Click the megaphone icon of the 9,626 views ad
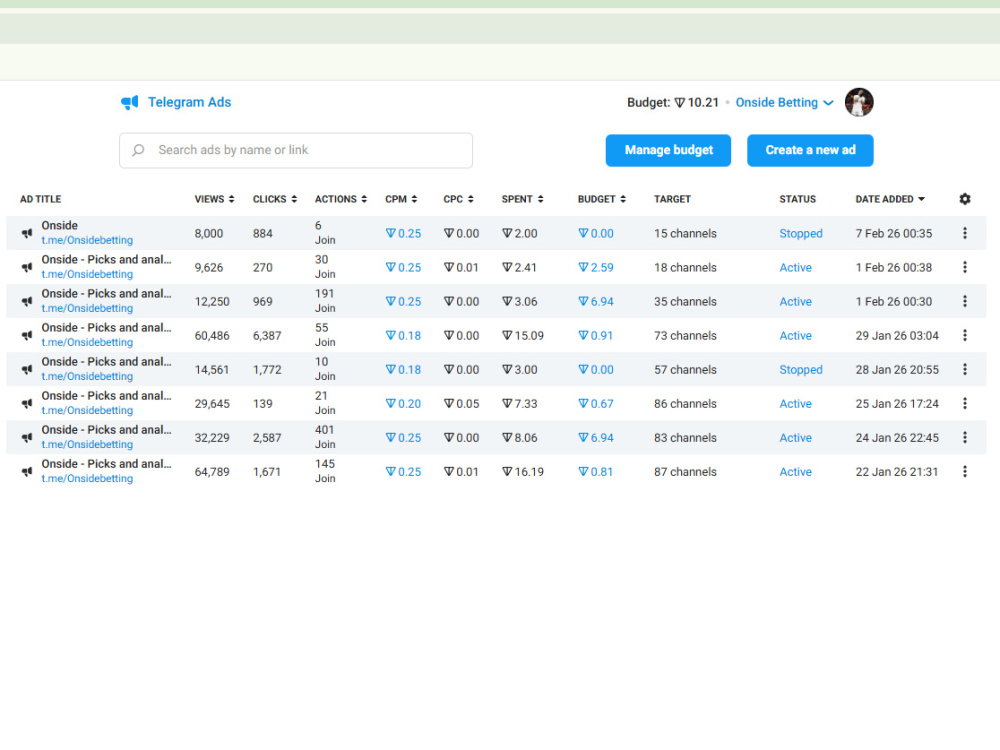The width and height of the screenshot is (1000, 750). coord(27,267)
